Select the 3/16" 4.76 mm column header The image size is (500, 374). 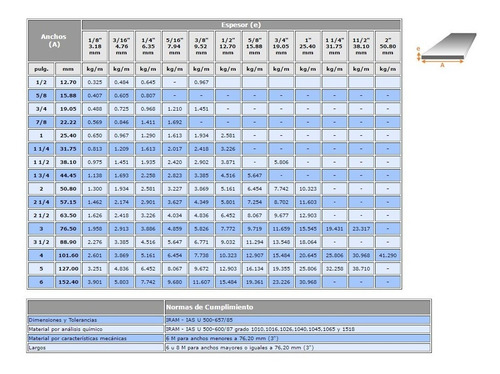click(x=121, y=46)
